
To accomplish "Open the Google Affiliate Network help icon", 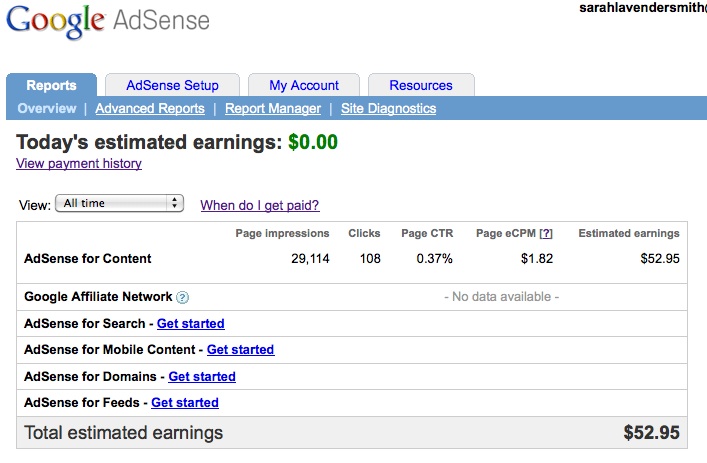I will [x=182, y=298].
